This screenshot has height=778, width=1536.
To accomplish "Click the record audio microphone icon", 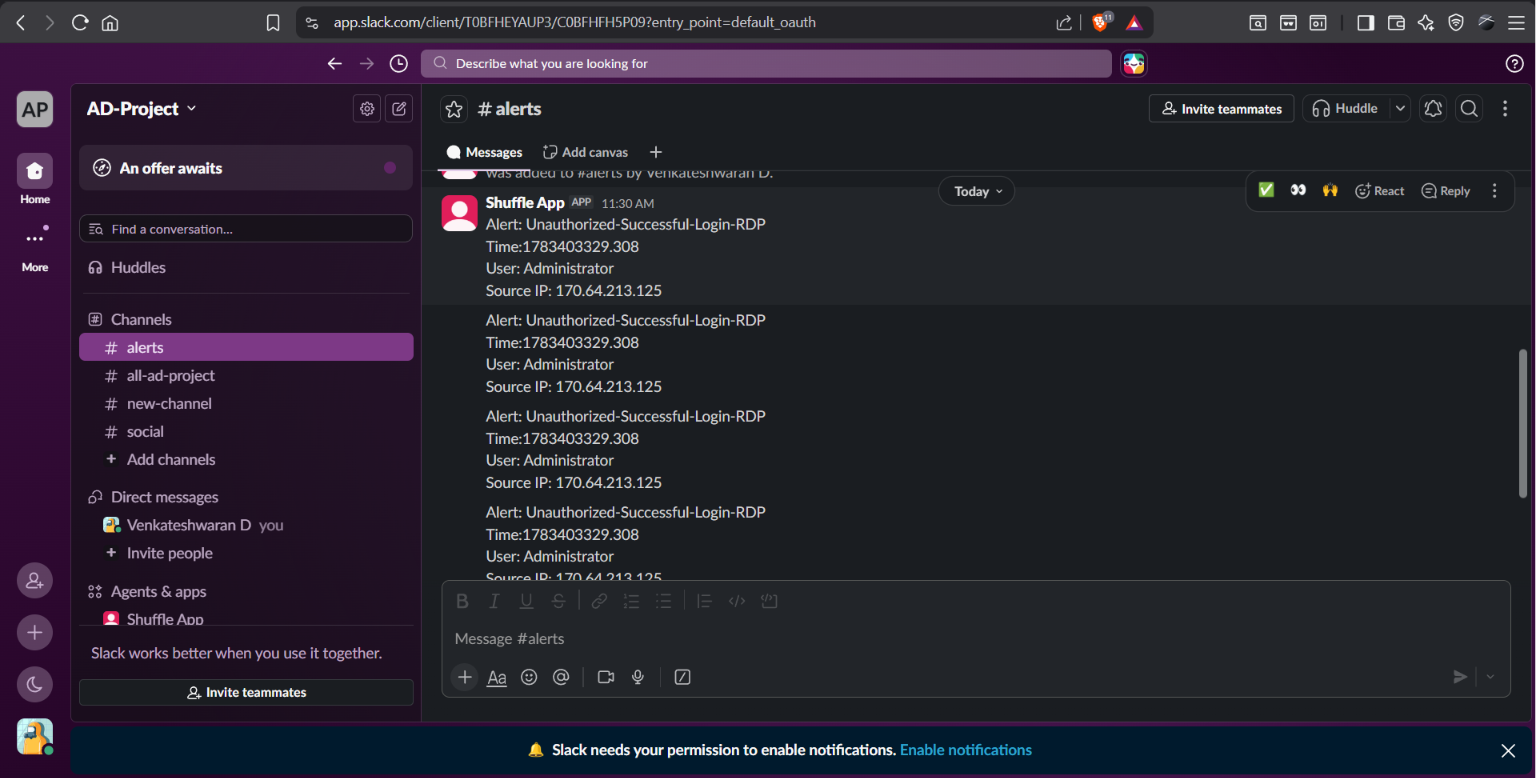I will [x=637, y=677].
